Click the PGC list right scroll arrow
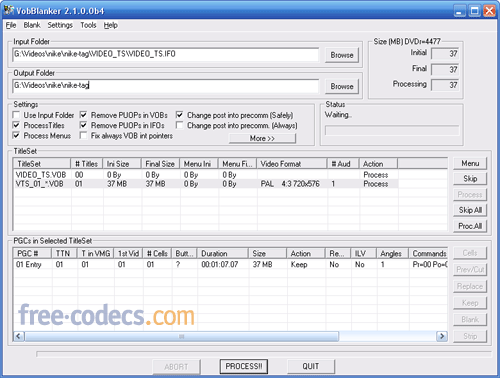500x378 pixels. coord(442,336)
